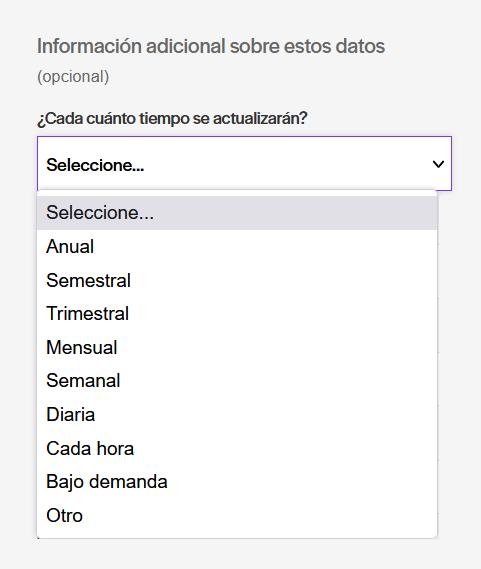Pick Bajo demanda from the list
The width and height of the screenshot is (481, 569).
click(237, 482)
